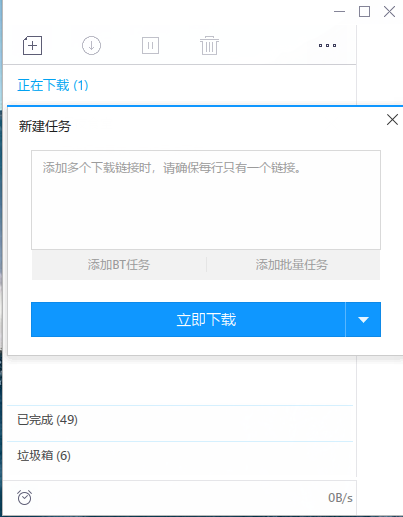Click the alarm clock scheduled download icon
403x517 pixels.
point(24,498)
